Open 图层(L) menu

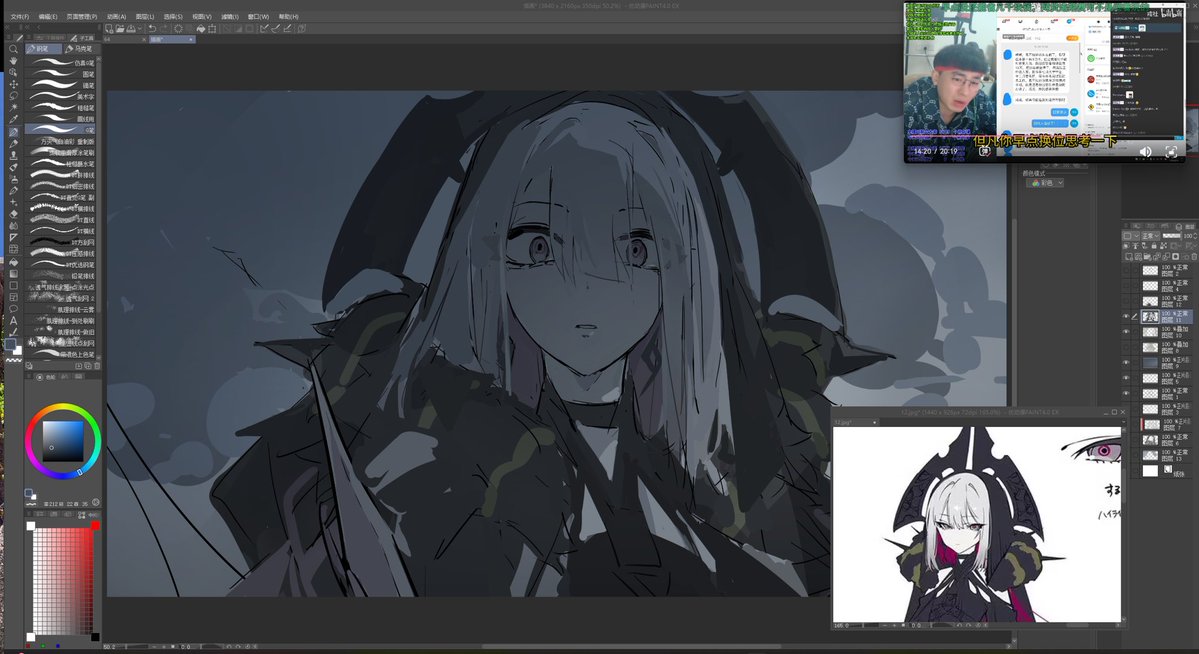[145, 16]
